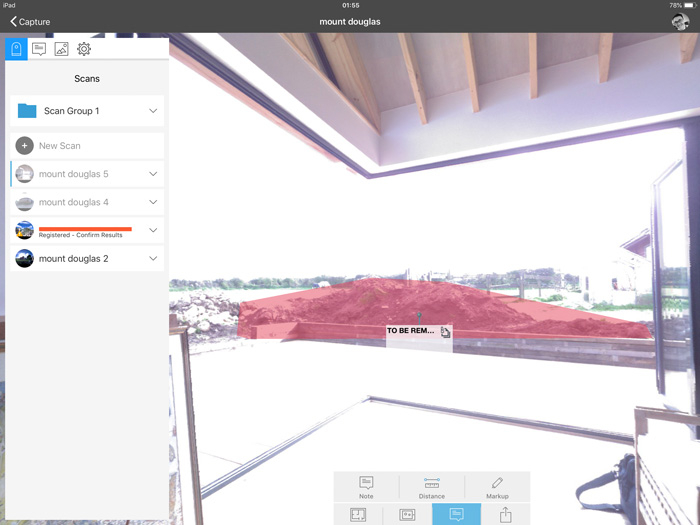Activate the Markup pencil tool

(497, 487)
